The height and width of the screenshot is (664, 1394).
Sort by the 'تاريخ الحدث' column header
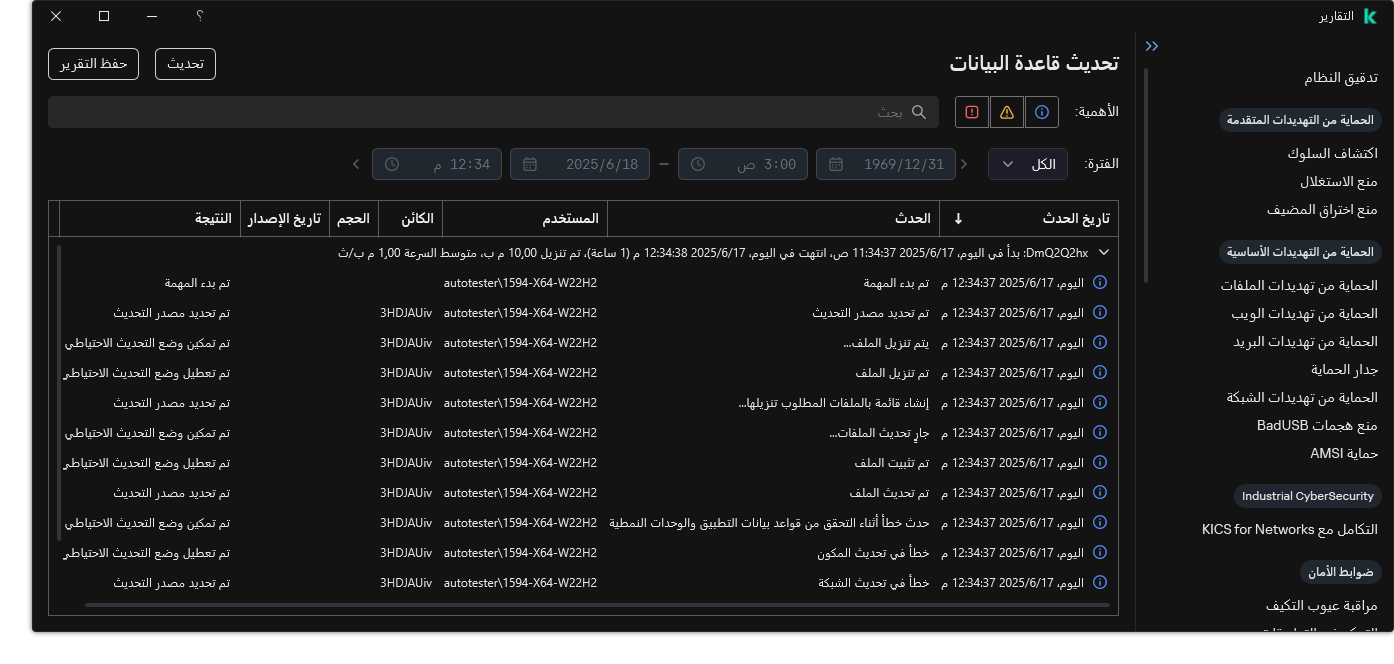coord(1076,218)
